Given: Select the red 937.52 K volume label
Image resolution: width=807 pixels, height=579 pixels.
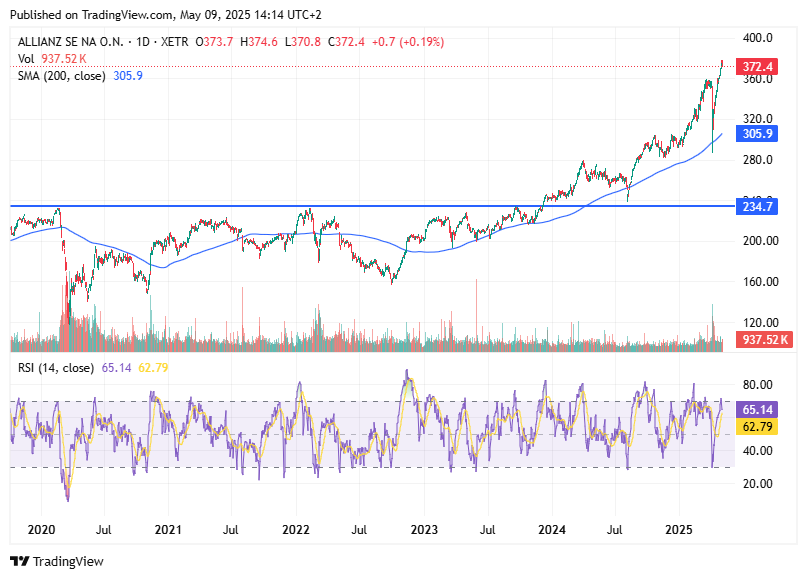Looking at the screenshot, I should click(764, 340).
